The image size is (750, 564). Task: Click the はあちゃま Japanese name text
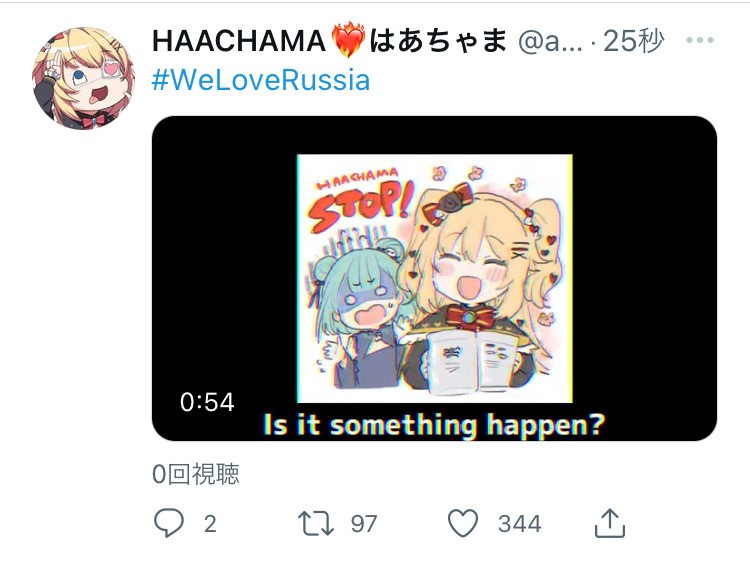click(x=438, y=41)
